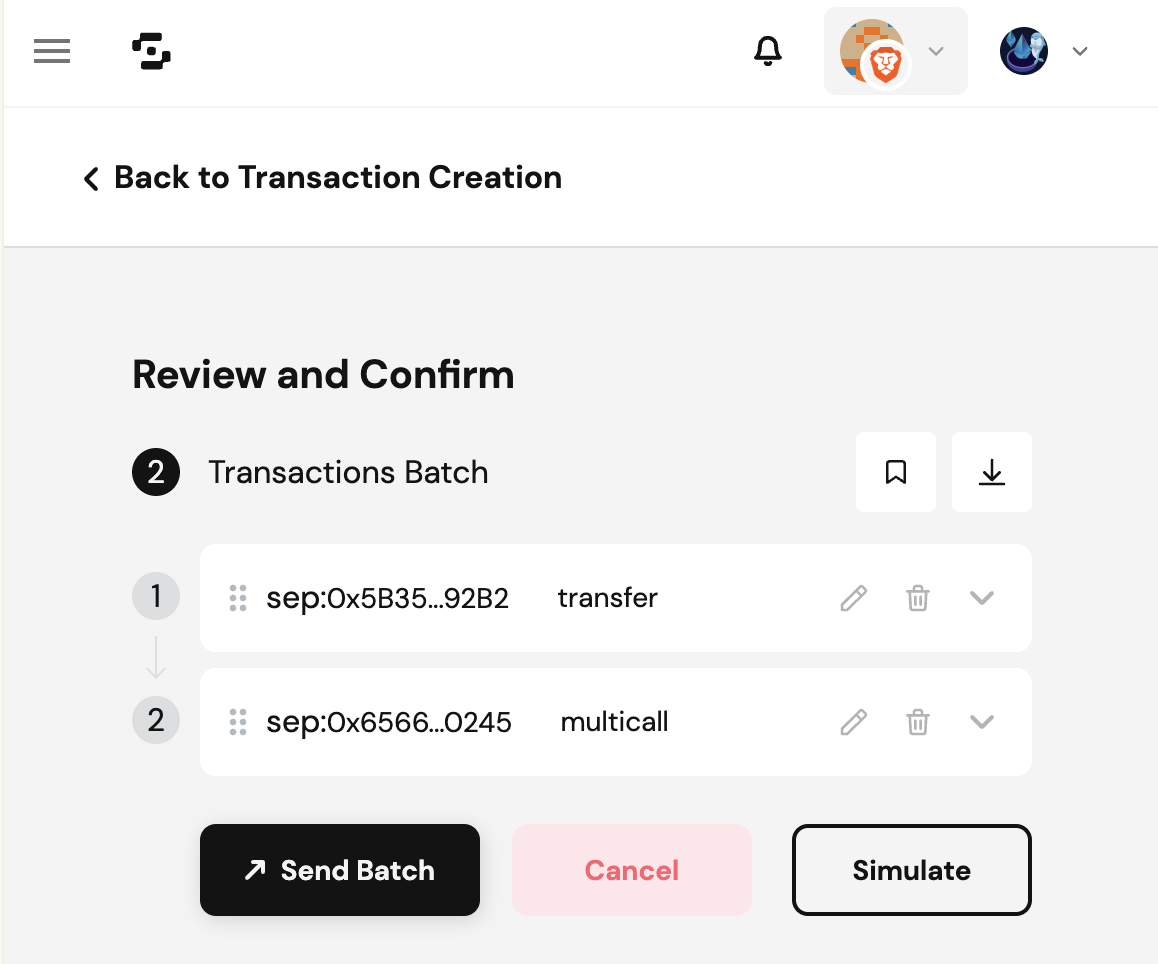
Task: Save batch with the bookmark icon
Action: (896, 472)
